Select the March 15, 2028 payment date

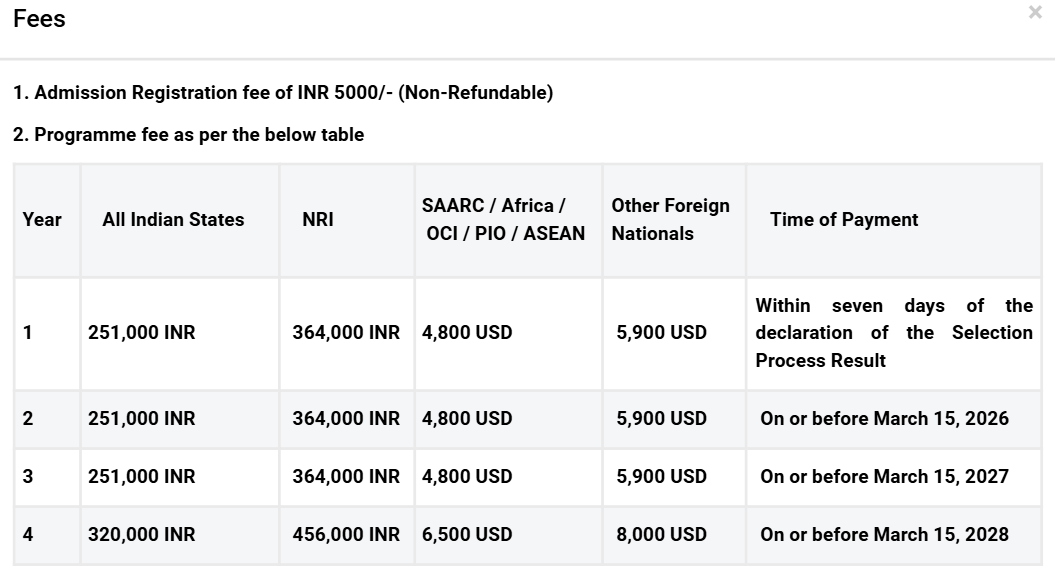pyautogui.click(x=884, y=535)
